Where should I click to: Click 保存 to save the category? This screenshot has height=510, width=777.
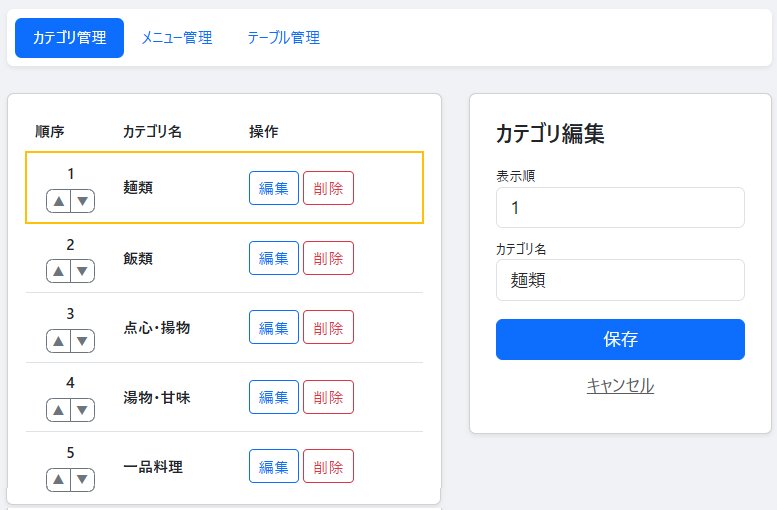point(620,339)
